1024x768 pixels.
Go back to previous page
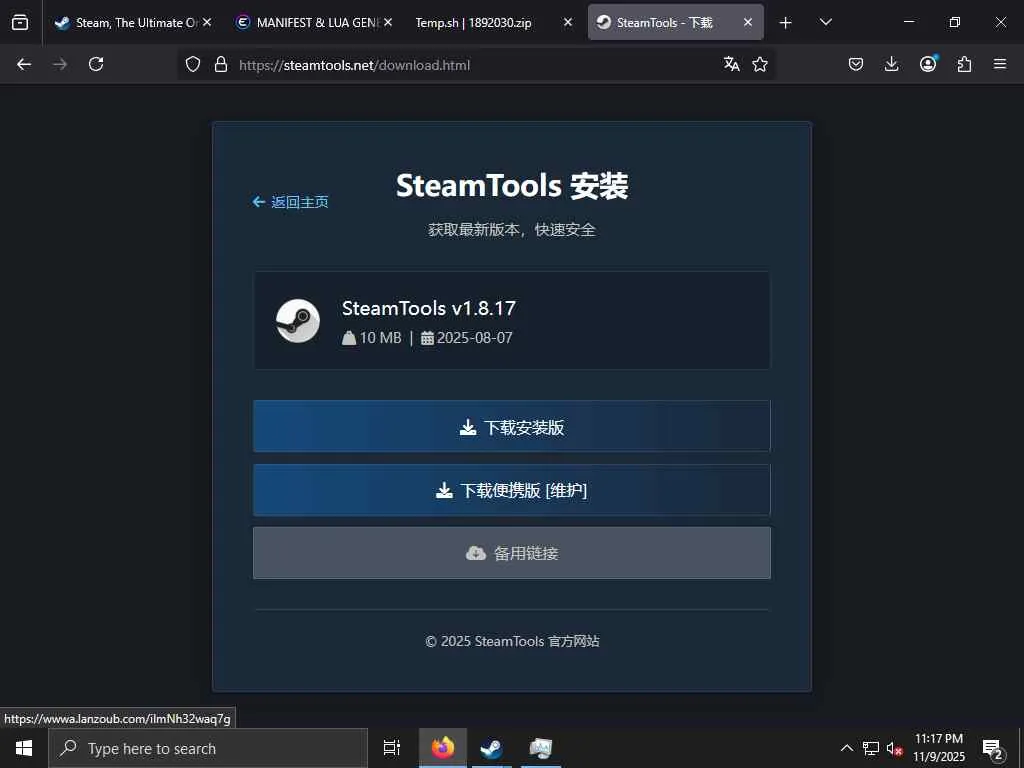click(24, 64)
